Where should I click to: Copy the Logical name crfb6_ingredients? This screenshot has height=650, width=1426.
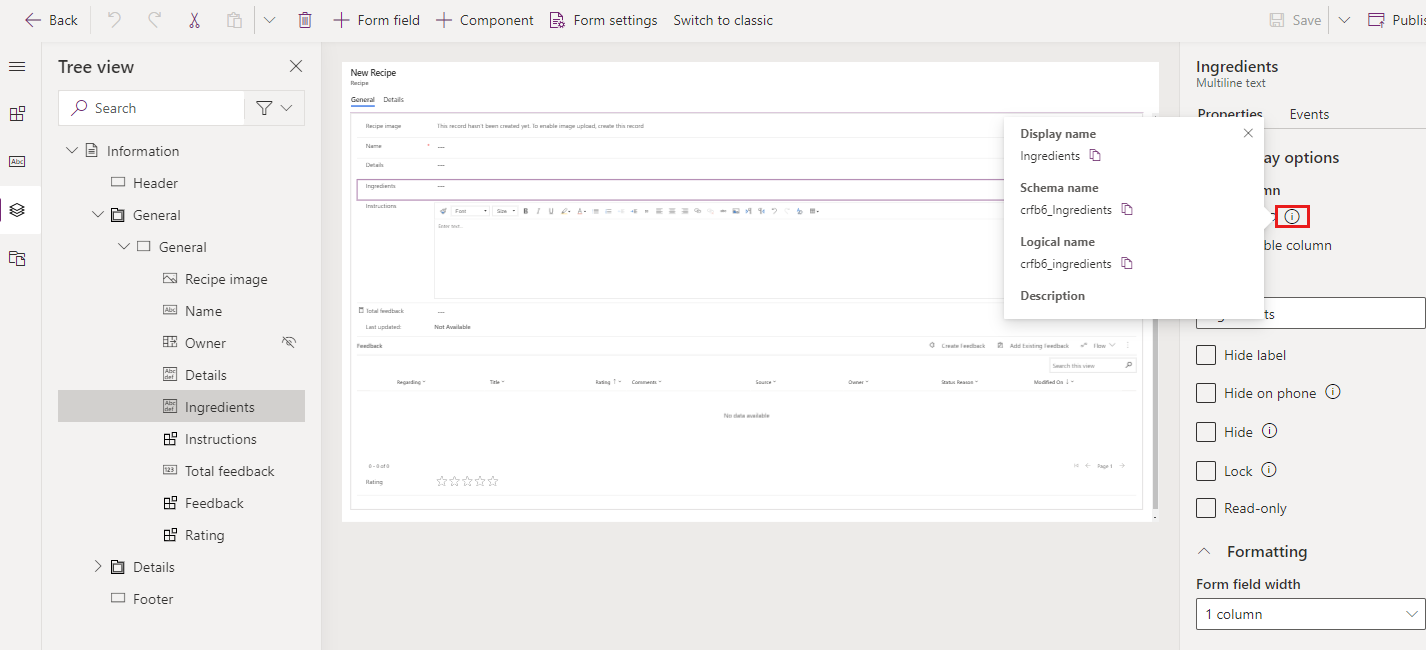(x=1127, y=264)
